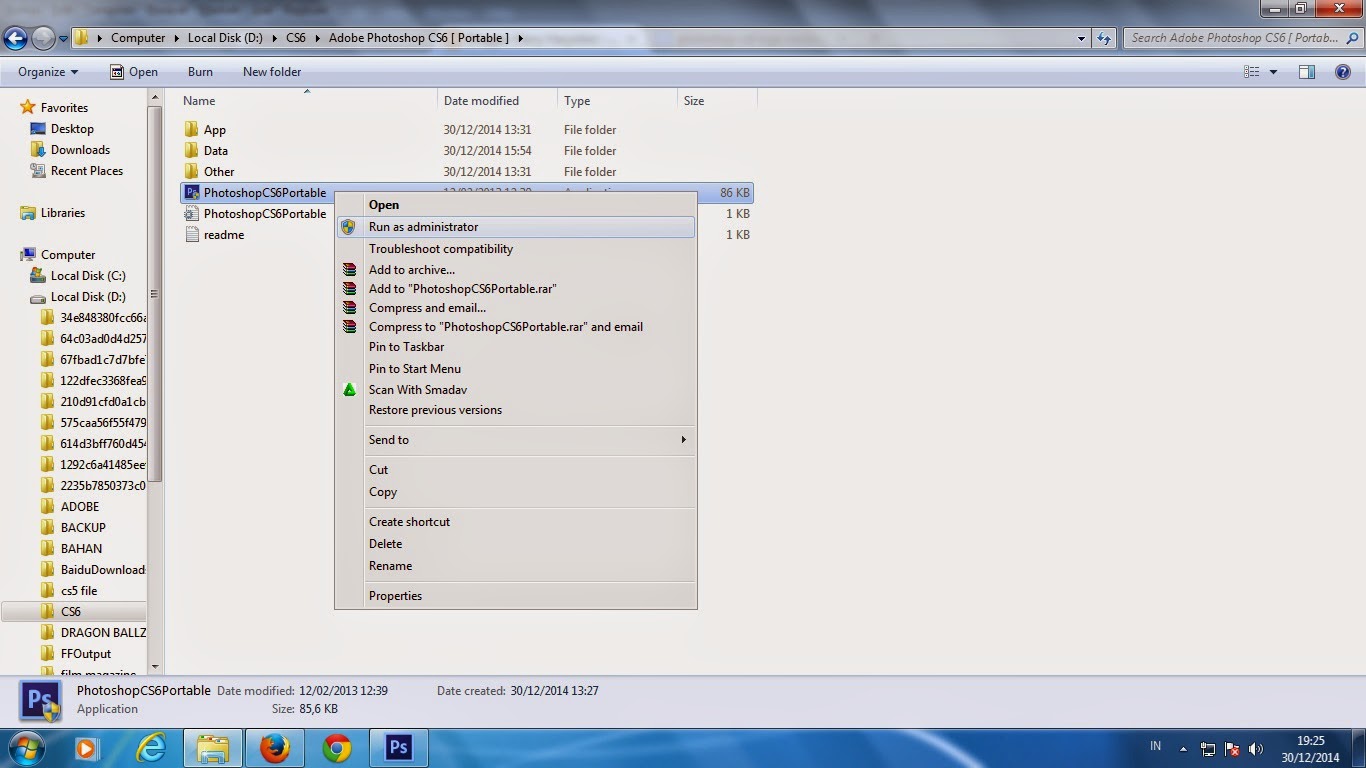The width and height of the screenshot is (1366, 768).
Task: Toggle the preview pane icon
Action: click(1306, 72)
